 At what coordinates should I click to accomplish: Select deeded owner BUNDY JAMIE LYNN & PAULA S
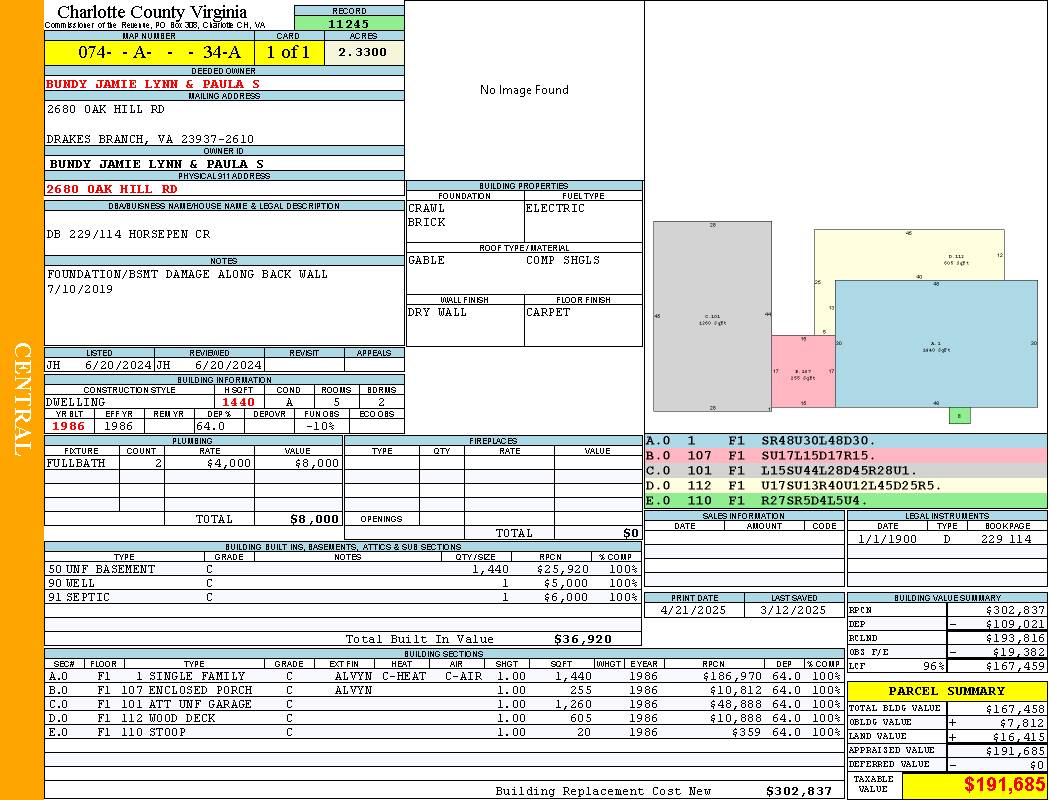(x=153, y=84)
